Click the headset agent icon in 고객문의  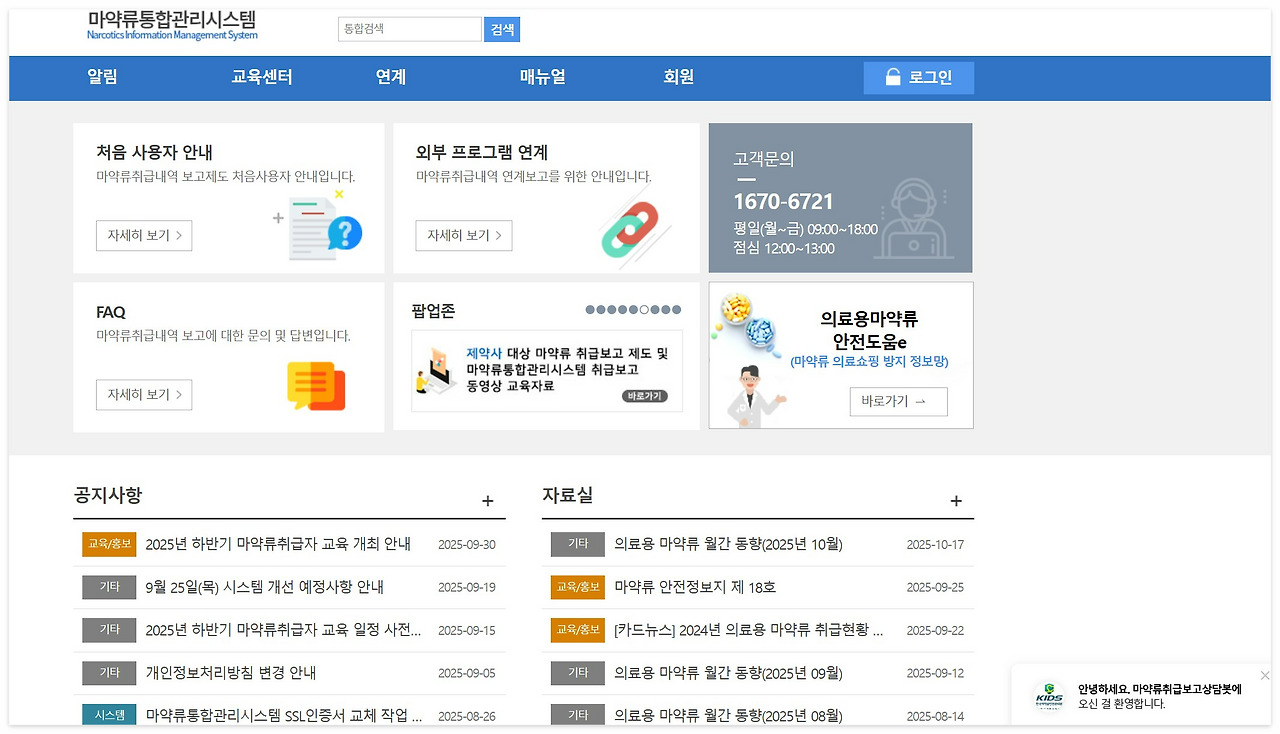[915, 217]
